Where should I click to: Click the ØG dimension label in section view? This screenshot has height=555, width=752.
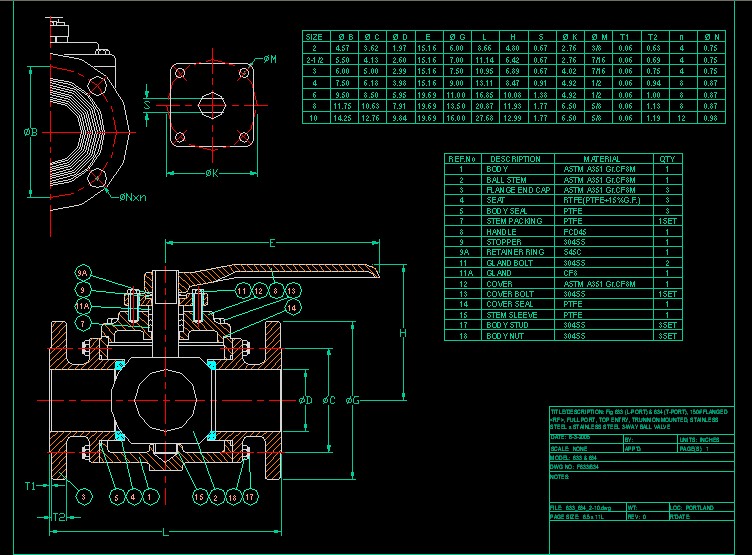click(352, 400)
